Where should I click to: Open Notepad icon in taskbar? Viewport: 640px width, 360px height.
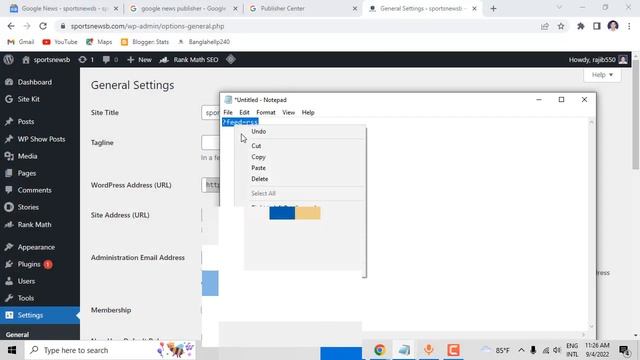coord(404,350)
